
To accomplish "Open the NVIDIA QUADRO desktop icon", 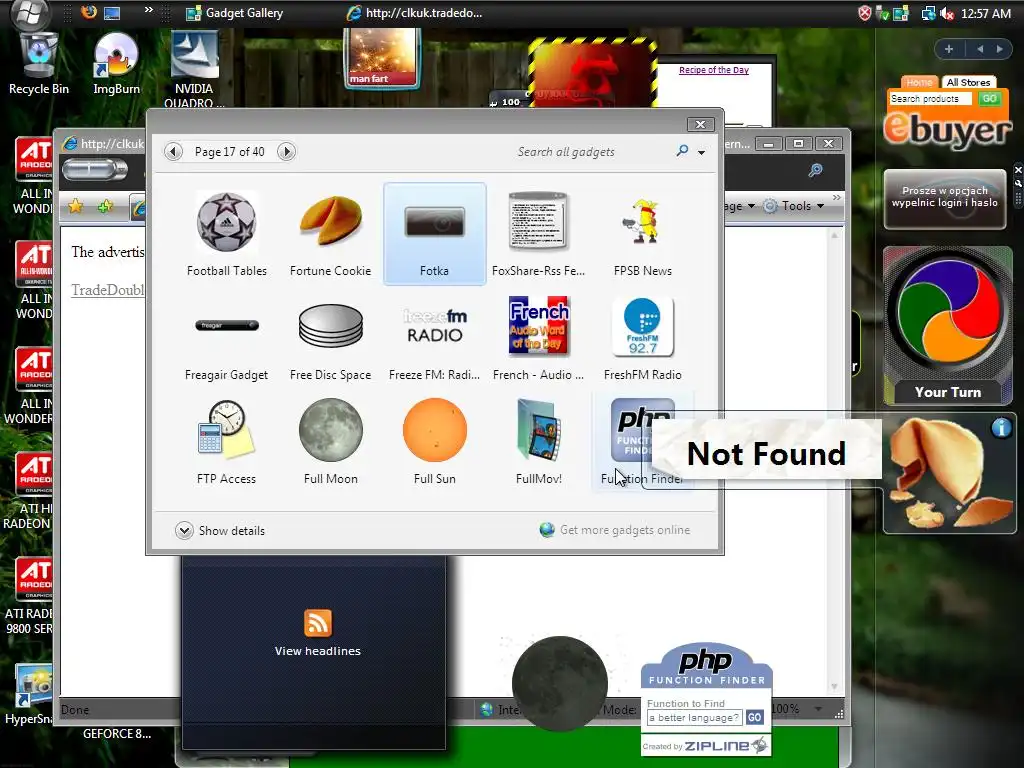I will [x=194, y=69].
